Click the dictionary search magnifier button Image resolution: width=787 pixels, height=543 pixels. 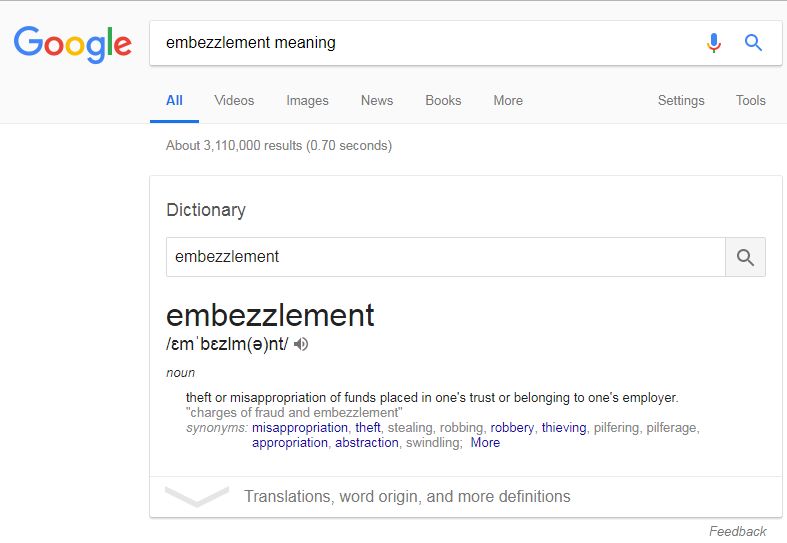(x=745, y=257)
